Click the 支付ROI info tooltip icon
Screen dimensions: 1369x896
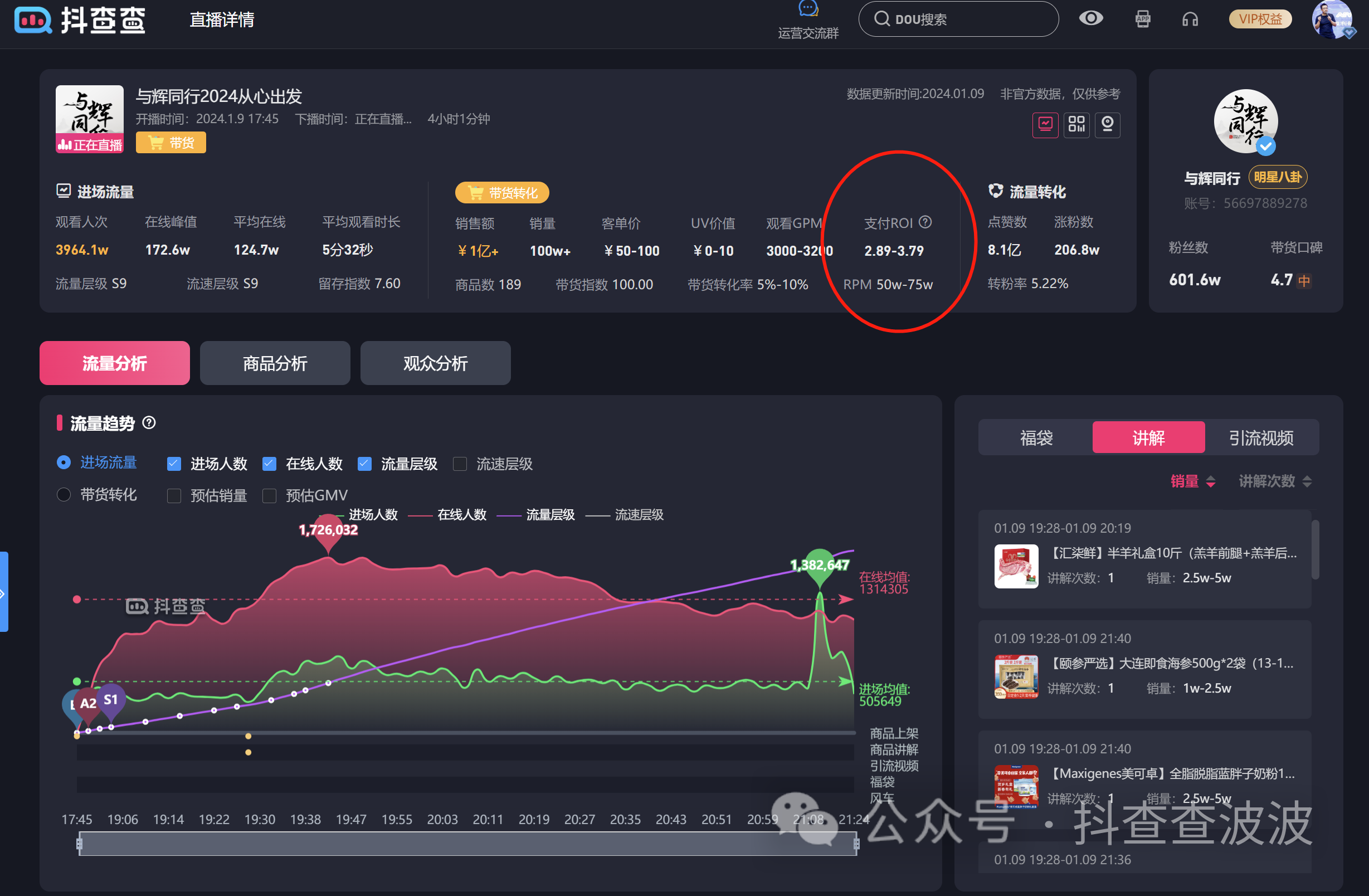[x=925, y=222]
